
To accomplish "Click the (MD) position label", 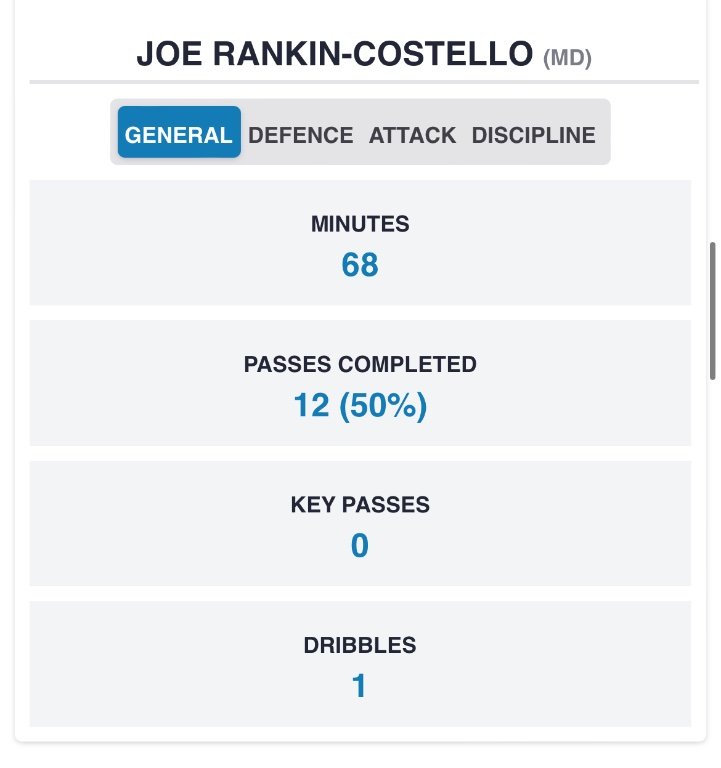I will (567, 59).
